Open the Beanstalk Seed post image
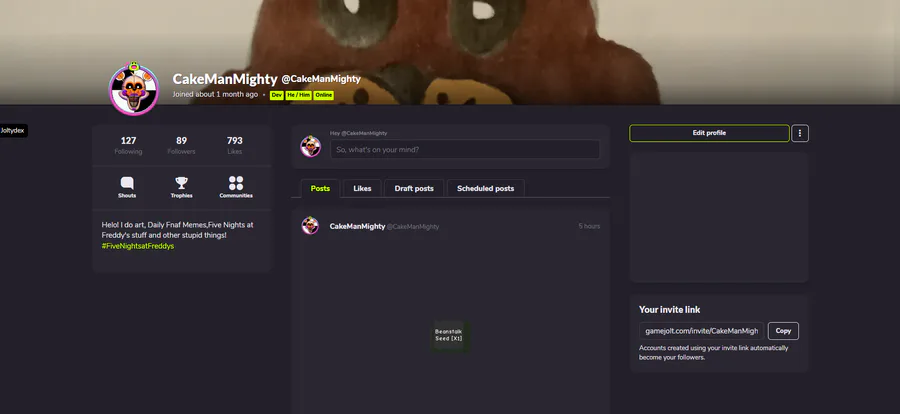The width and height of the screenshot is (900, 414). (449, 335)
